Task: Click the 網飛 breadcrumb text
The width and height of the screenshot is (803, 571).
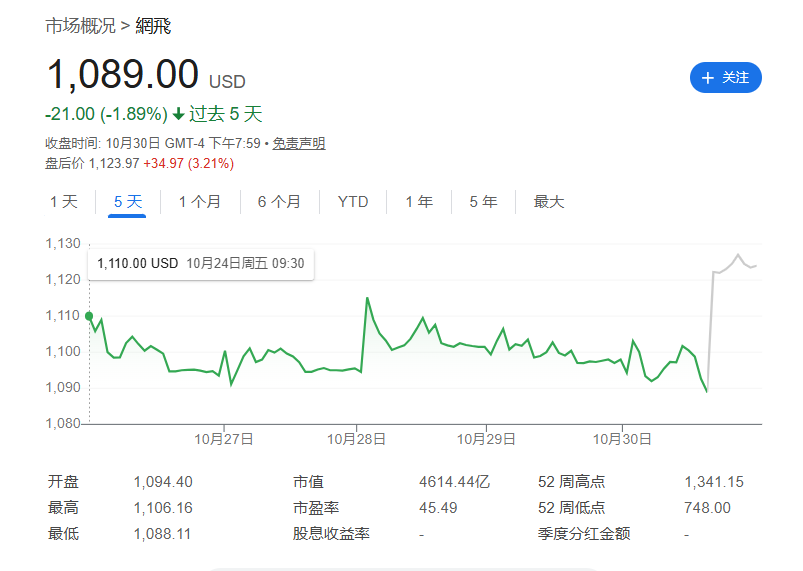Action: click(153, 26)
